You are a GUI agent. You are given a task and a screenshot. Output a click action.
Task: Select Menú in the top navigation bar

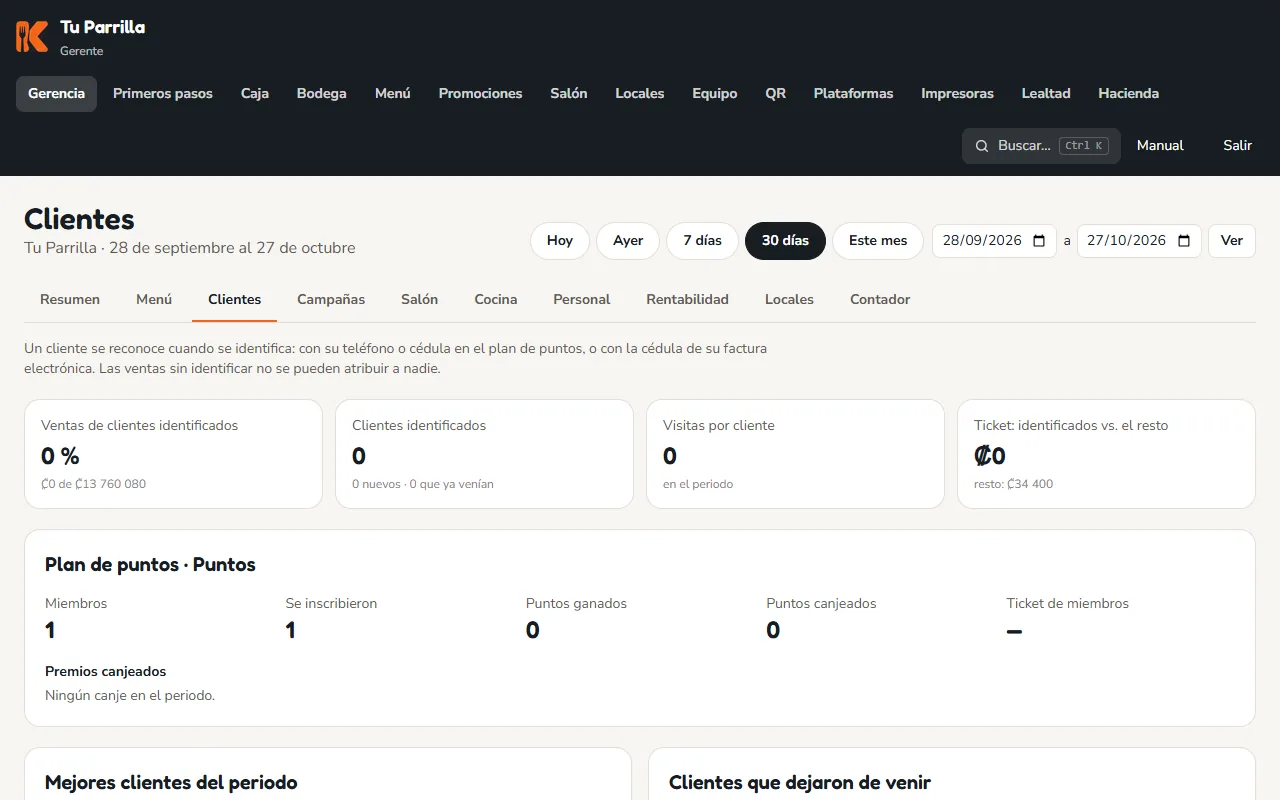coord(393,94)
